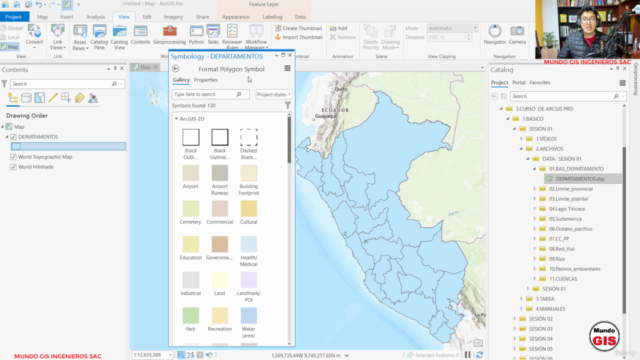Expand the SESIÓN 02 folder
Viewport: 640px width, 360px height.
[515, 319]
